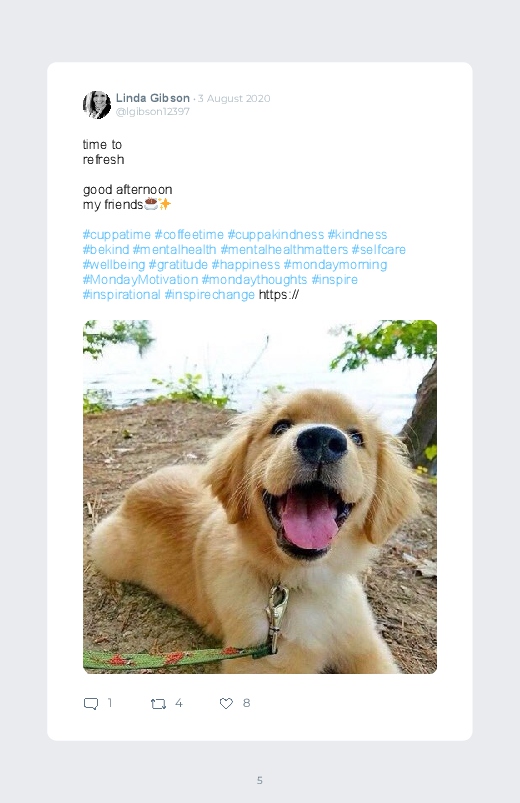Open the #cuppatime hashtag
520x803 pixels.
117,235
